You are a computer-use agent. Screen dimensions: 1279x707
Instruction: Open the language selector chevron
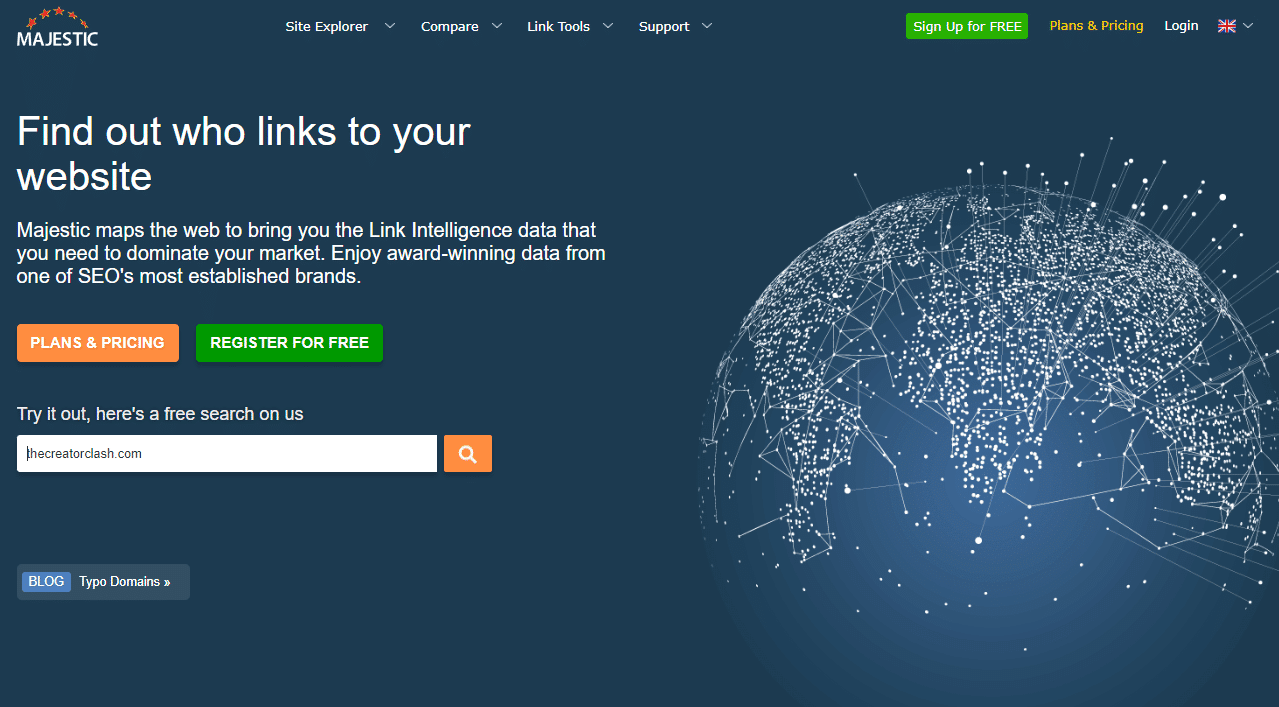point(1247,26)
